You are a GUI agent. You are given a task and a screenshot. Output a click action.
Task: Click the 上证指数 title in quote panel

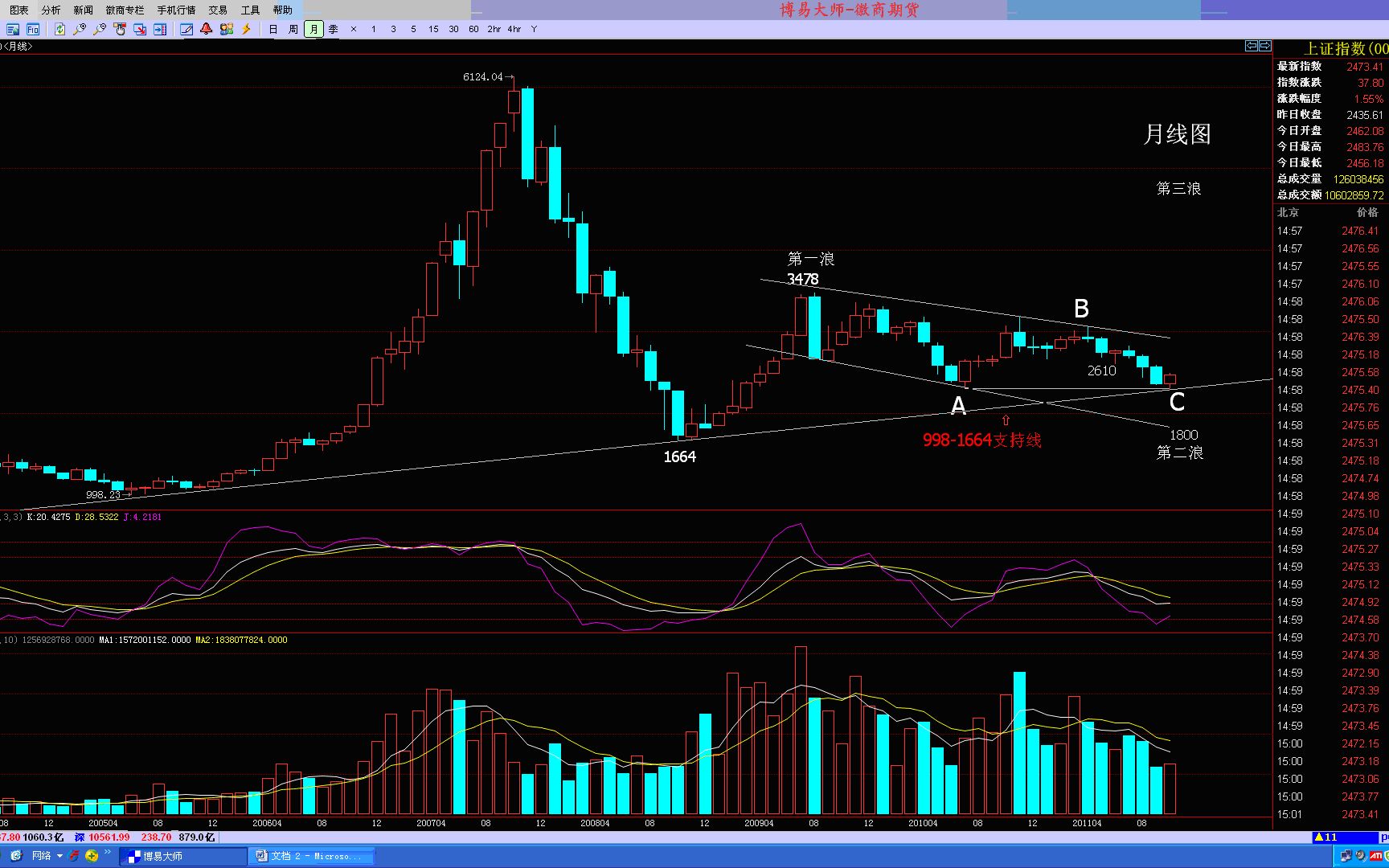1346,49
